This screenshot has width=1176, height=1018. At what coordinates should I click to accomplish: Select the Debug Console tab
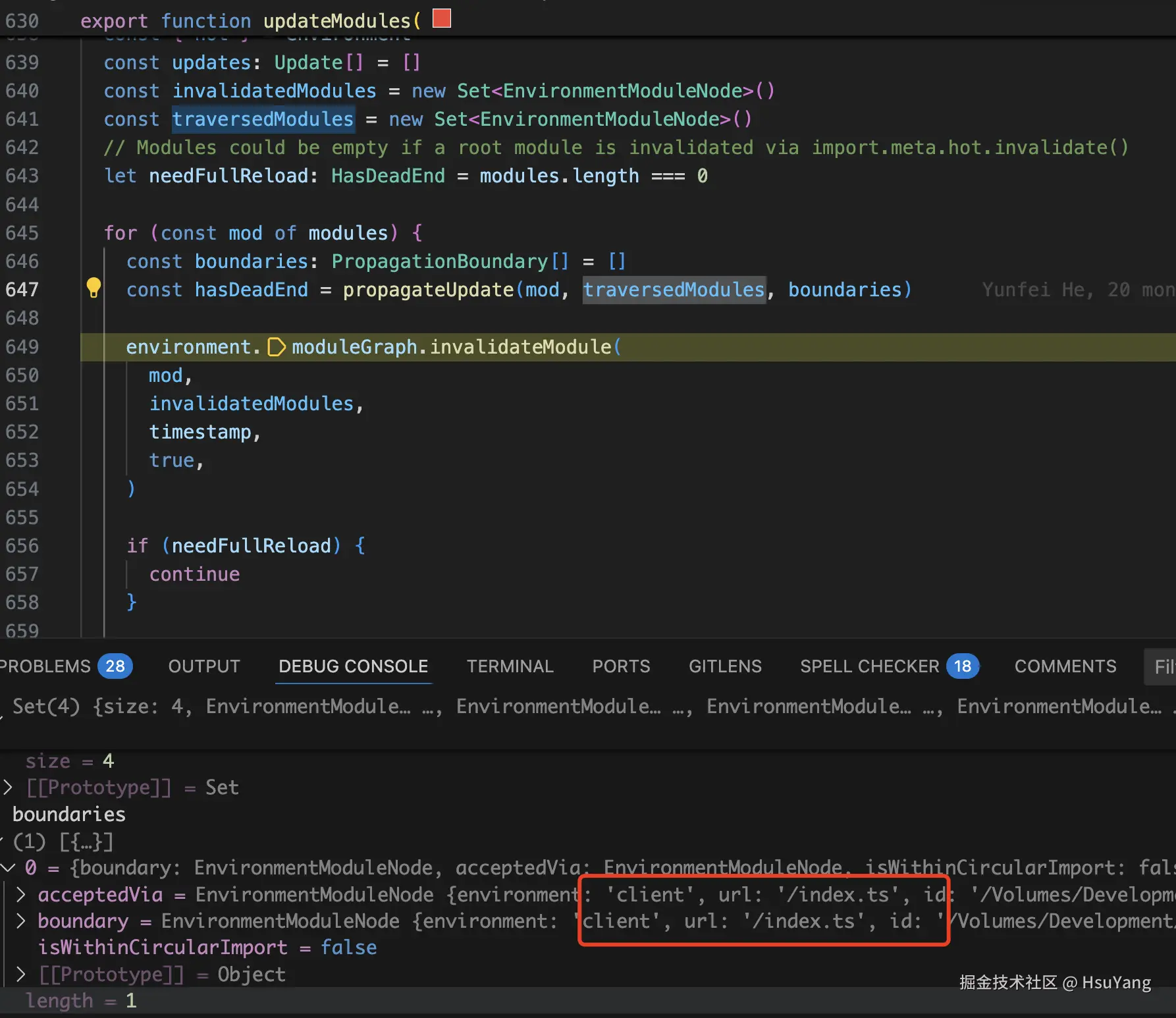point(353,666)
